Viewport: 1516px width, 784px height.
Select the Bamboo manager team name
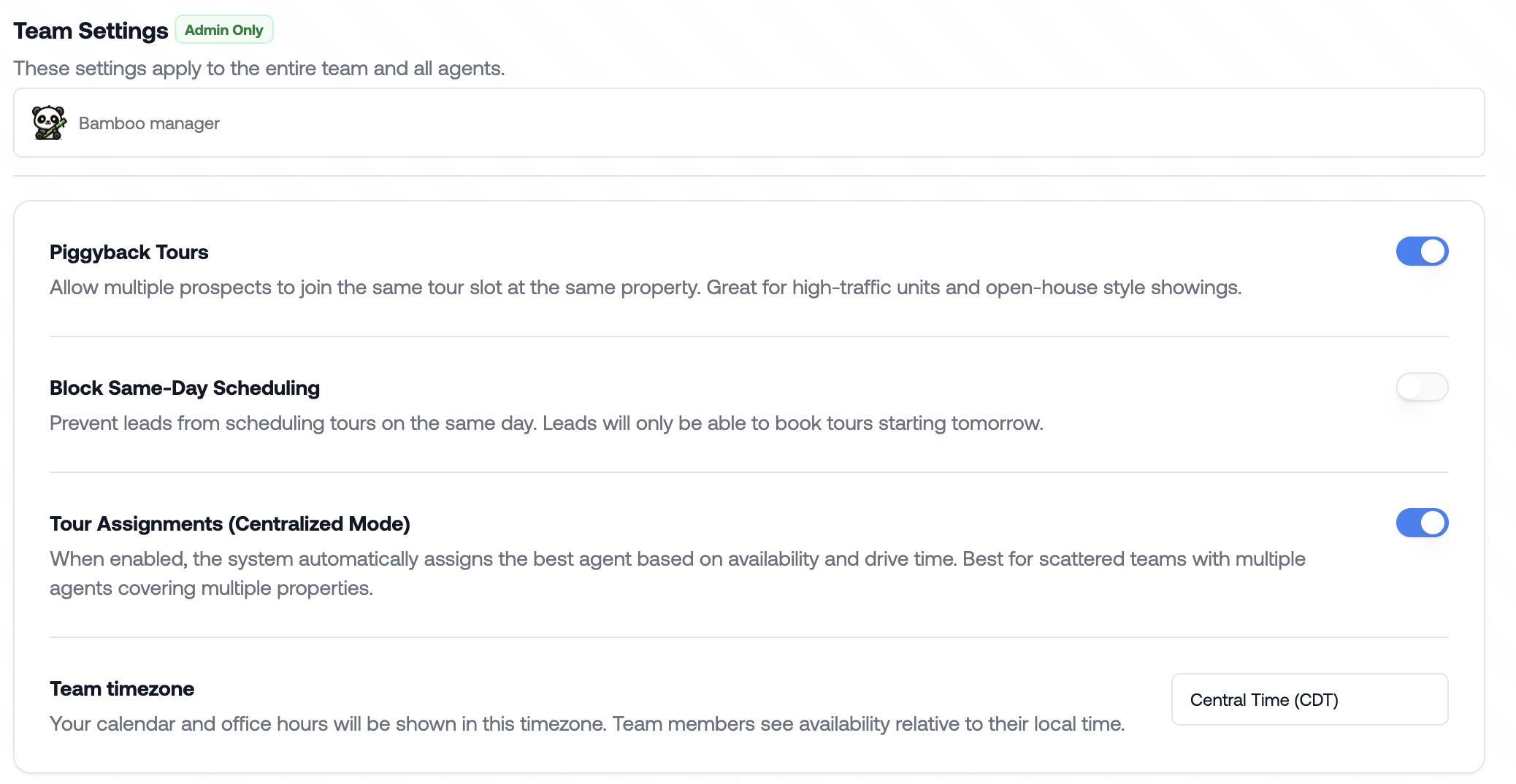tap(149, 123)
